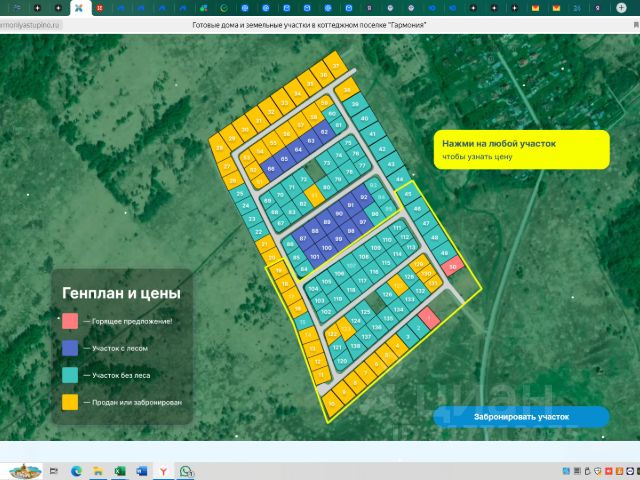Click the teal no-forest legend swatch
This screenshot has width=640, height=480.
click(x=69, y=375)
